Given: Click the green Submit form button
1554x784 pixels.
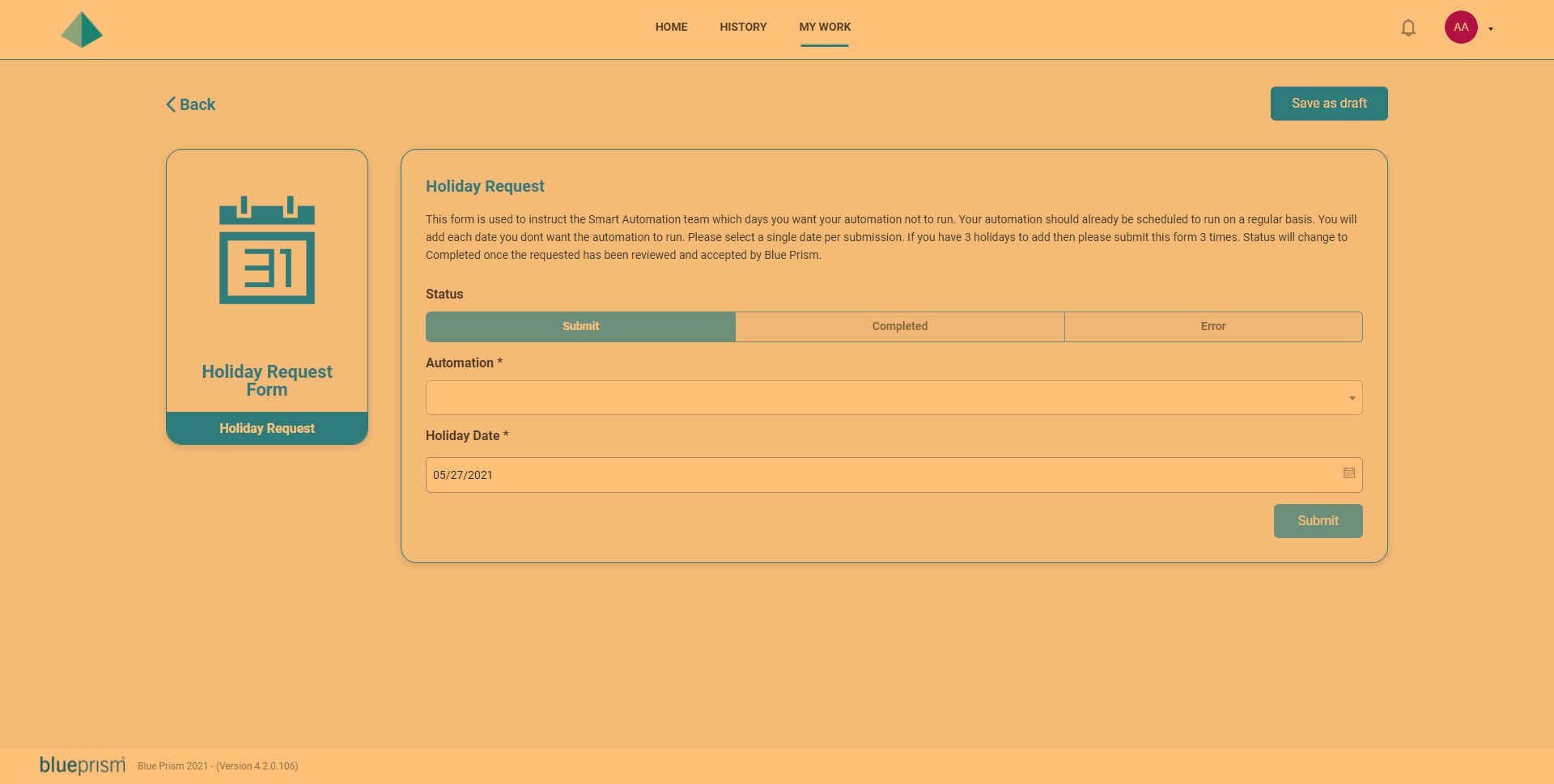Looking at the screenshot, I should (x=1318, y=521).
